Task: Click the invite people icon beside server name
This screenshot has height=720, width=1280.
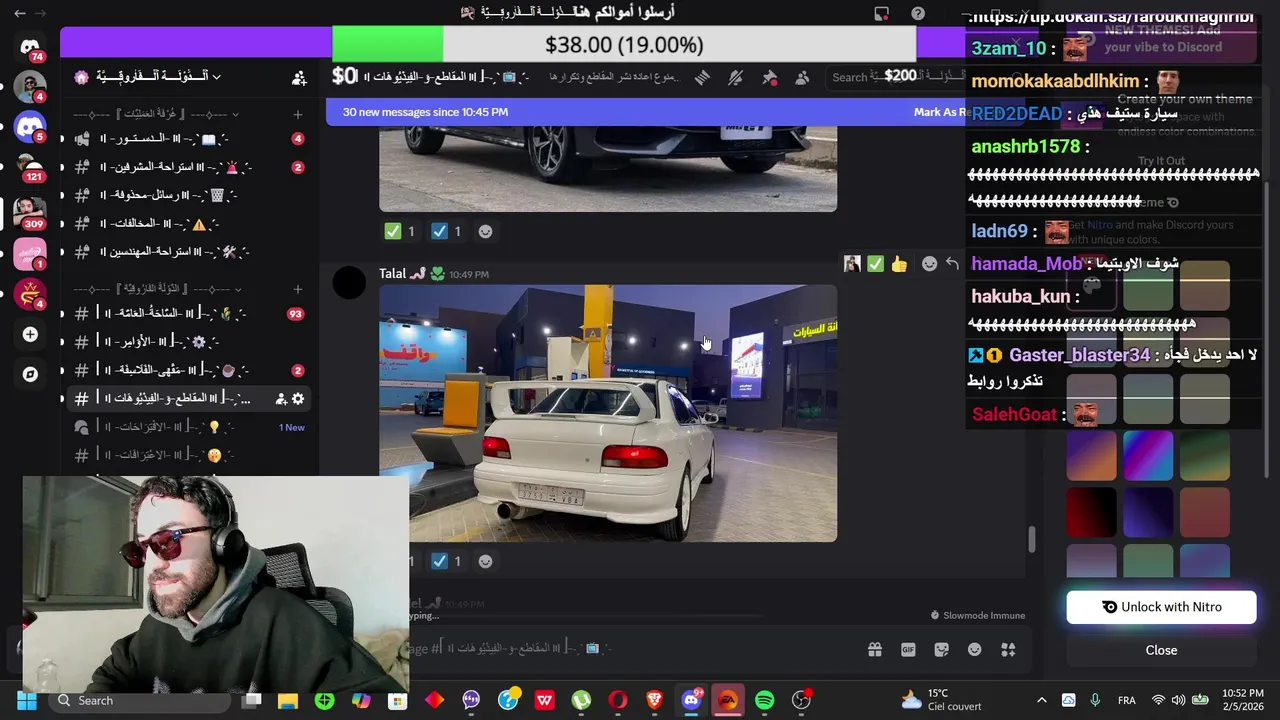Action: pyautogui.click(x=299, y=77)
